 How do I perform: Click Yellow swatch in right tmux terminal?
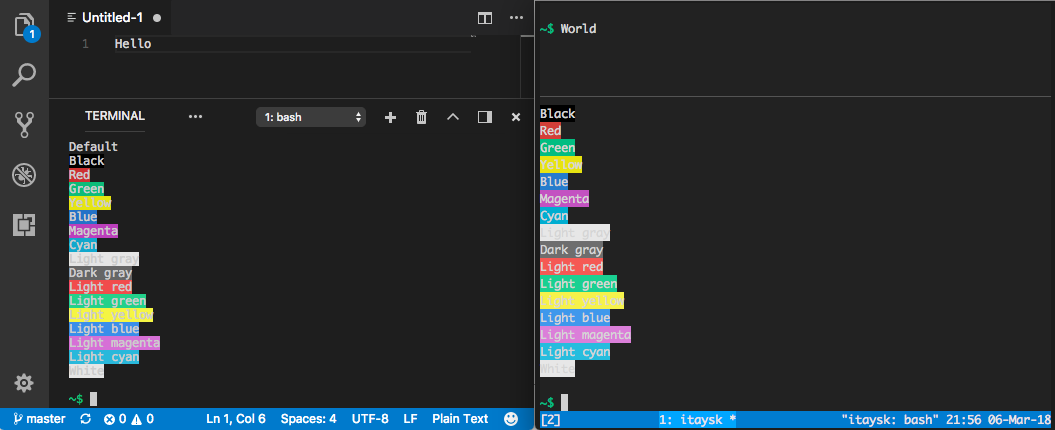561,165
